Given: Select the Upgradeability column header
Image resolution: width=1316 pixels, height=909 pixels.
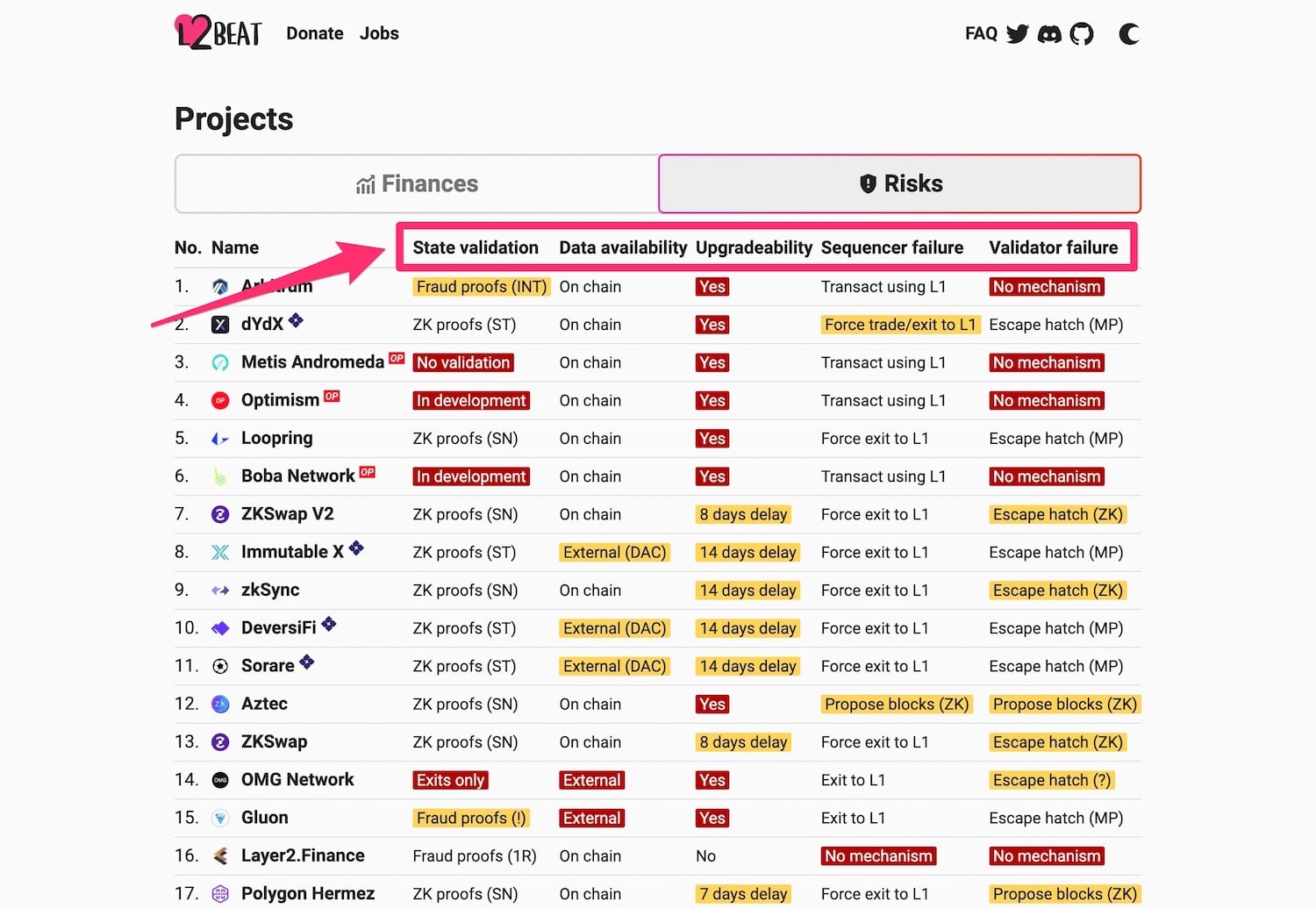Looking at the screenshot, I should point(754,247).
